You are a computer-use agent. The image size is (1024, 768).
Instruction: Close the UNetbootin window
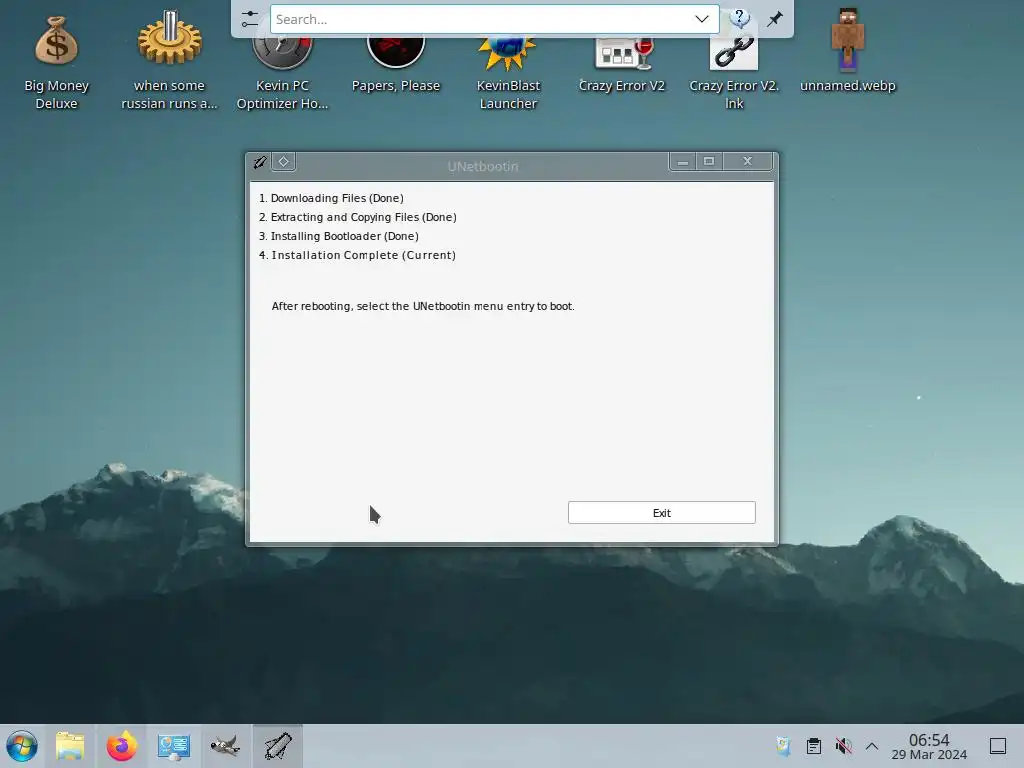[x=748, y=161]
